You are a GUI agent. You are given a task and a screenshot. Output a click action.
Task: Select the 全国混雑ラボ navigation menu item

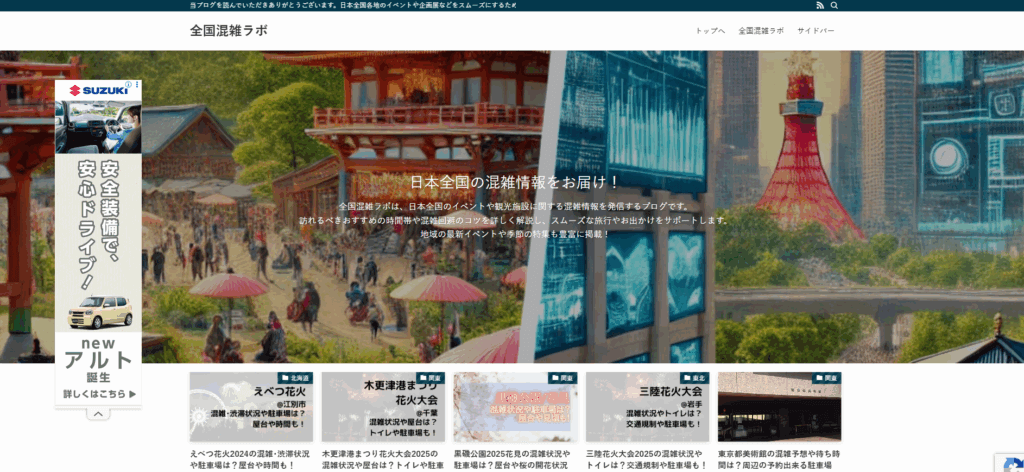761,31
